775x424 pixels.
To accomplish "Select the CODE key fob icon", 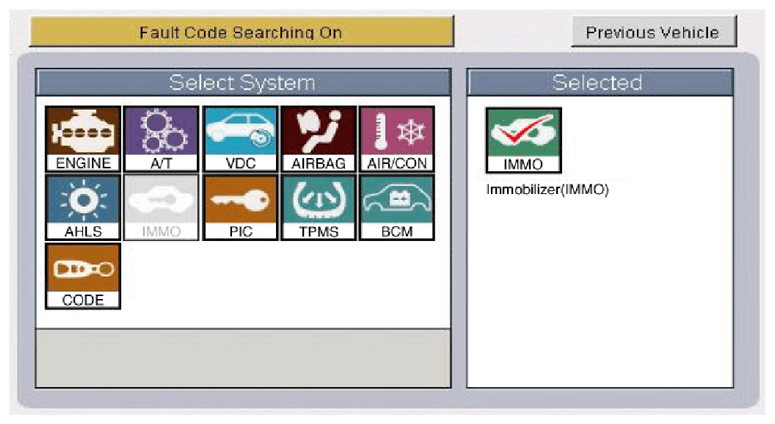I will pyautogui.click(x=82, y=275).
